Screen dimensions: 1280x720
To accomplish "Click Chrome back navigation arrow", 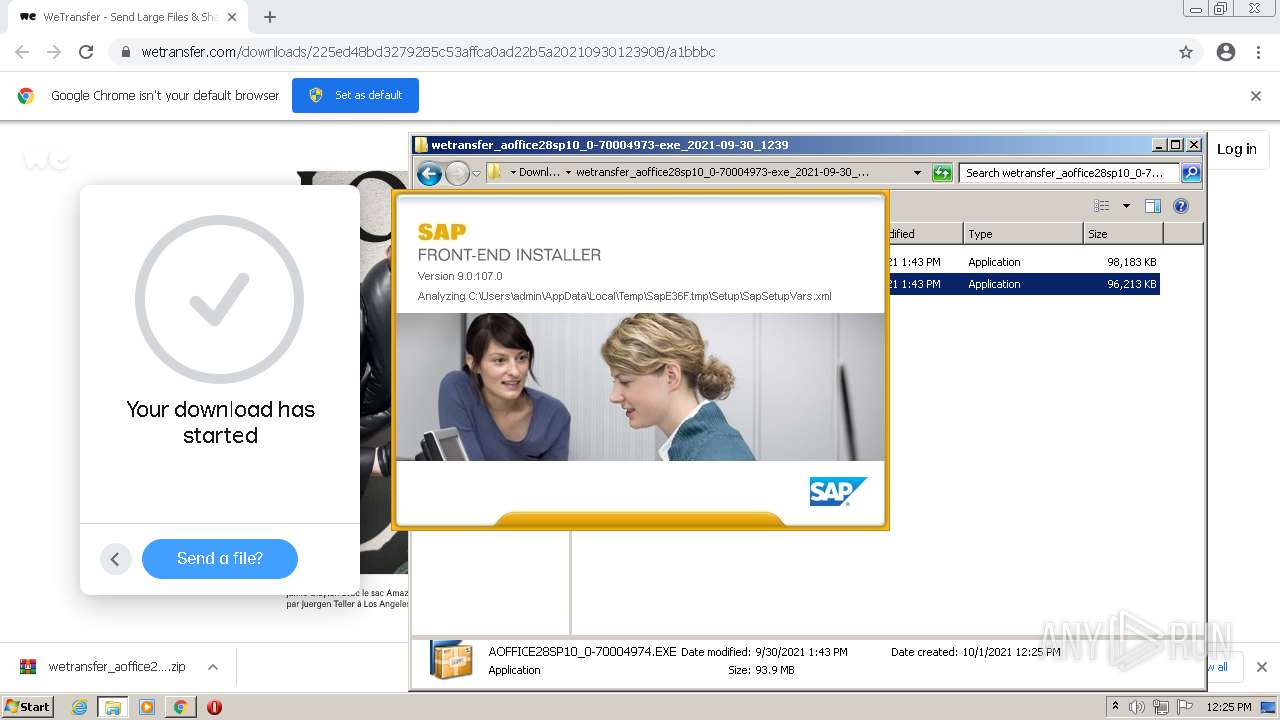I will [x=22, y=52].
